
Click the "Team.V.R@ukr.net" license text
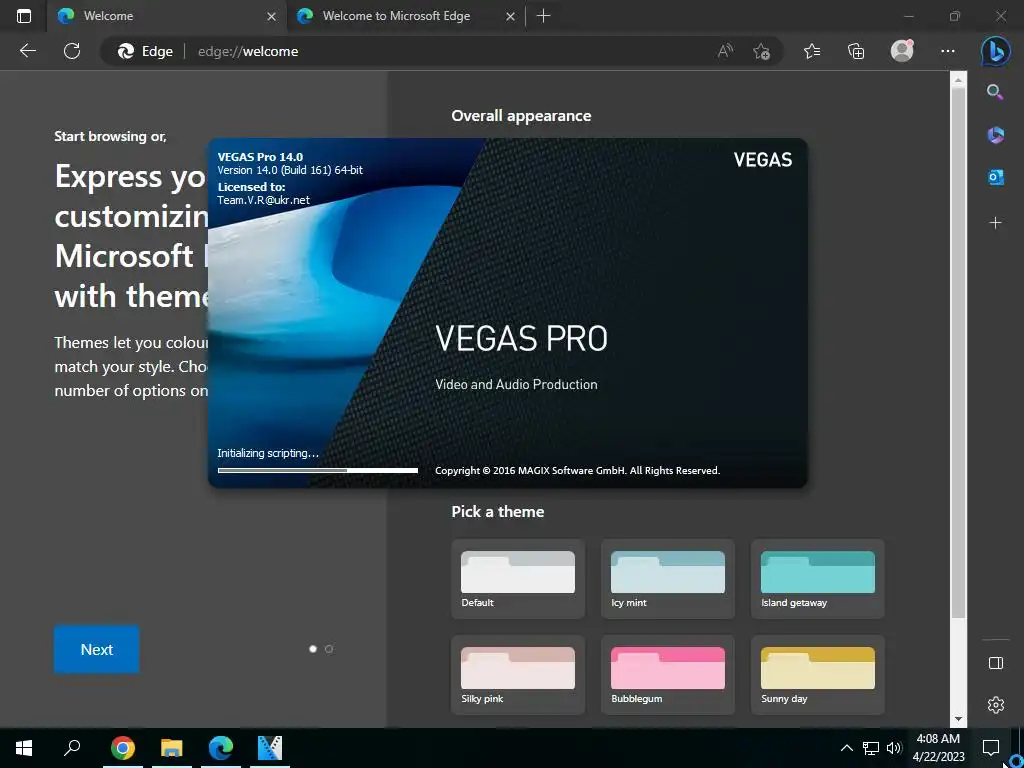(x=264, y=200)
